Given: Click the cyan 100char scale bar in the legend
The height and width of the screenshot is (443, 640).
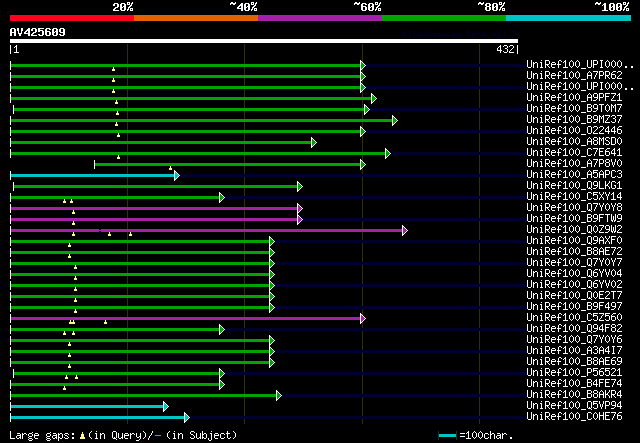Looking at the screenshot, I should pos(447,436).
